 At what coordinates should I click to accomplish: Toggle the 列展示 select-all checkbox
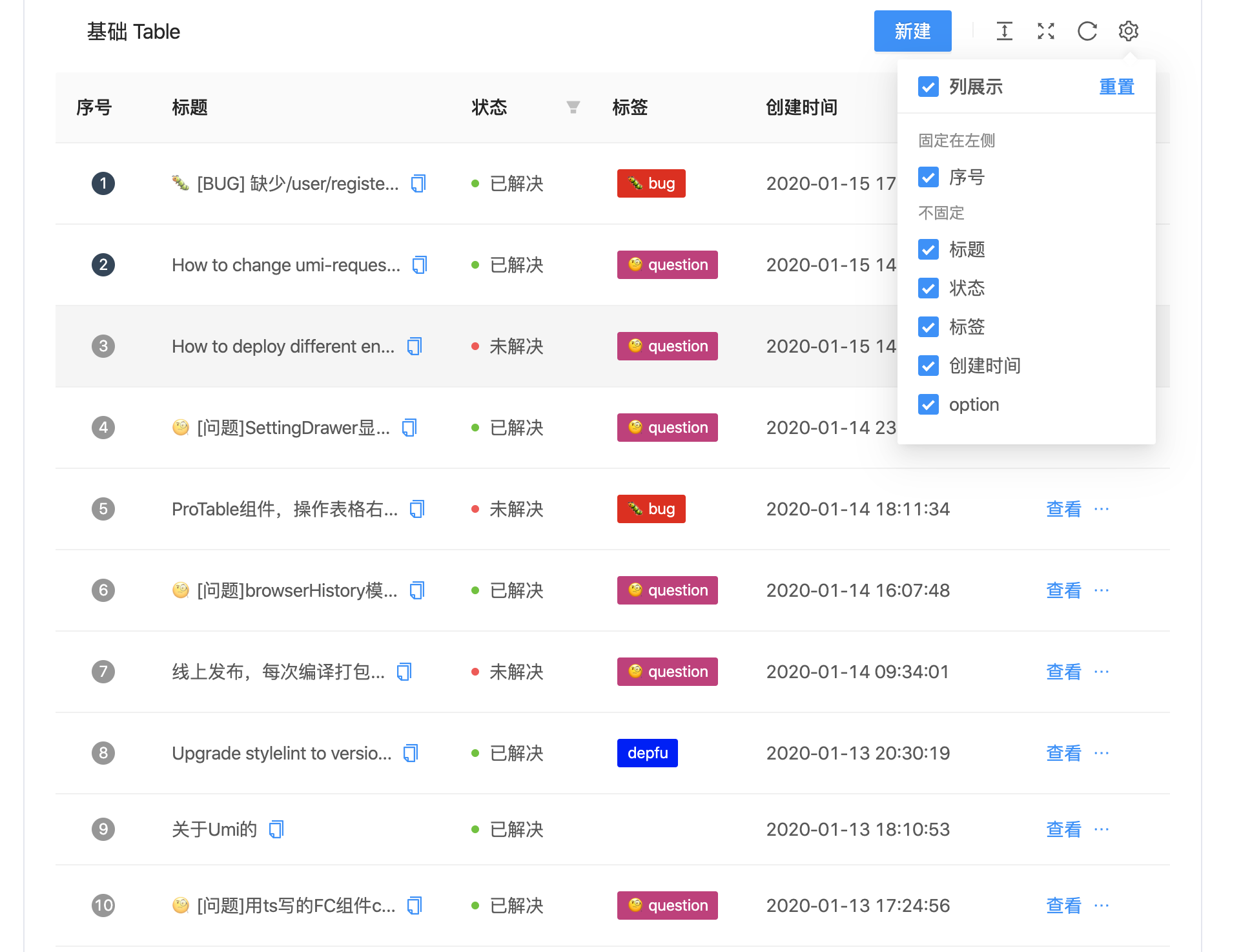coord(928,87)
